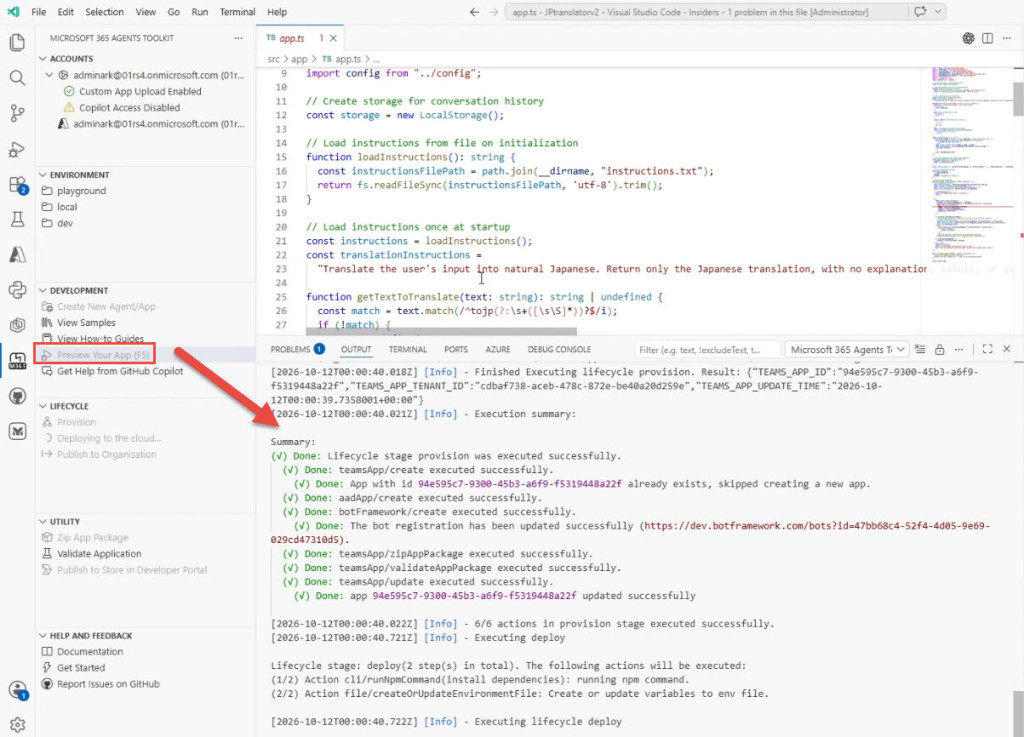Click the Copilot chat icon in title bar
Screen dimensions: 1024x737
[920, 12]
